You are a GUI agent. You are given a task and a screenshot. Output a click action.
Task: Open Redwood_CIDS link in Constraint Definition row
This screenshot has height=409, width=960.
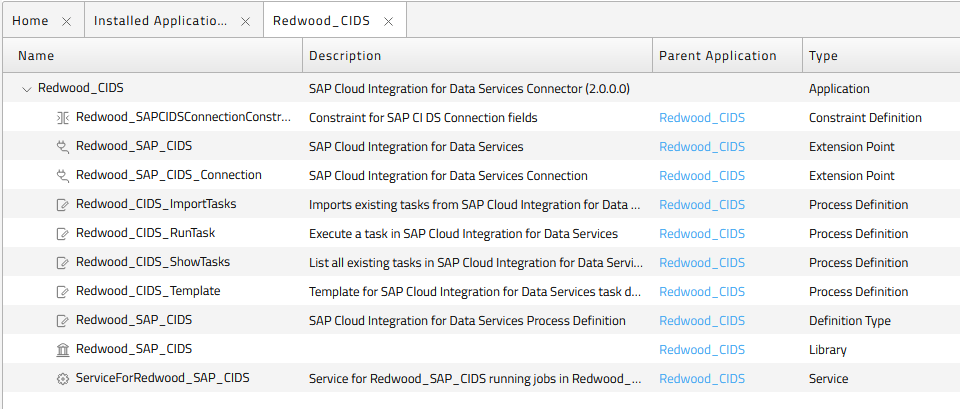coord(702,118)
